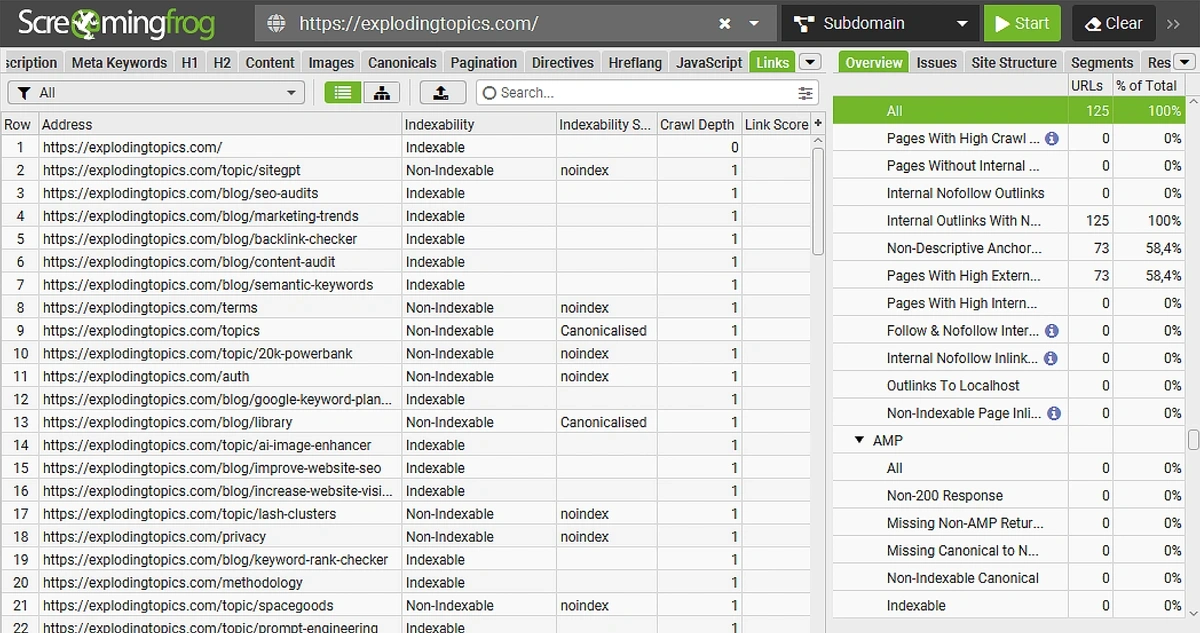Select the blog/library URL row
The height and width of the screenshot is (633, 1200).
coord(405,422)
